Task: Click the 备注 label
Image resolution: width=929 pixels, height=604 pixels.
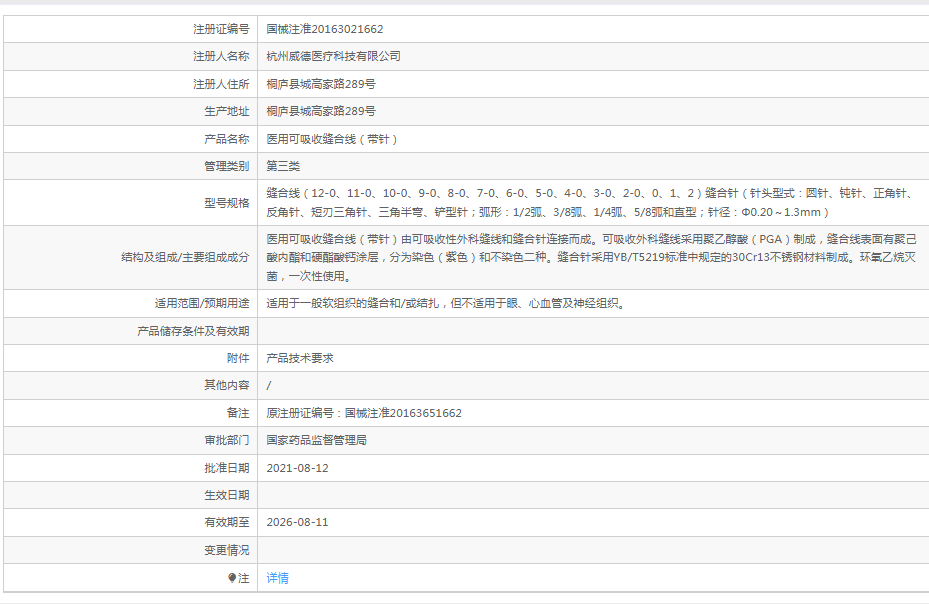Action: (x=238, y=413)
